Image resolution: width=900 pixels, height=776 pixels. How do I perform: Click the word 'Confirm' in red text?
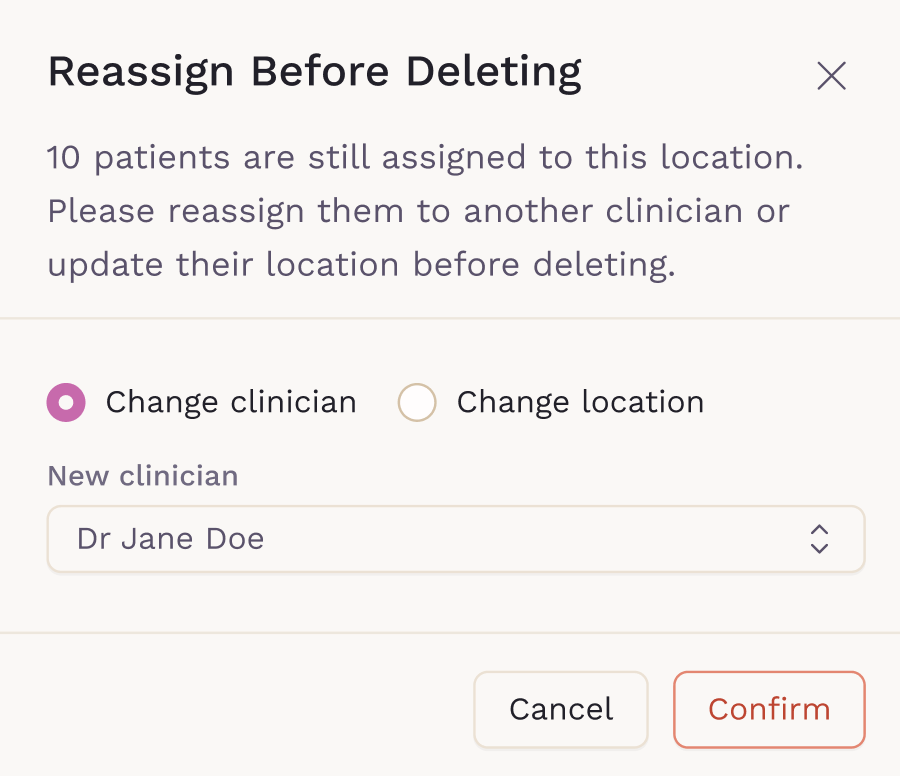click(x=768, y=709)
